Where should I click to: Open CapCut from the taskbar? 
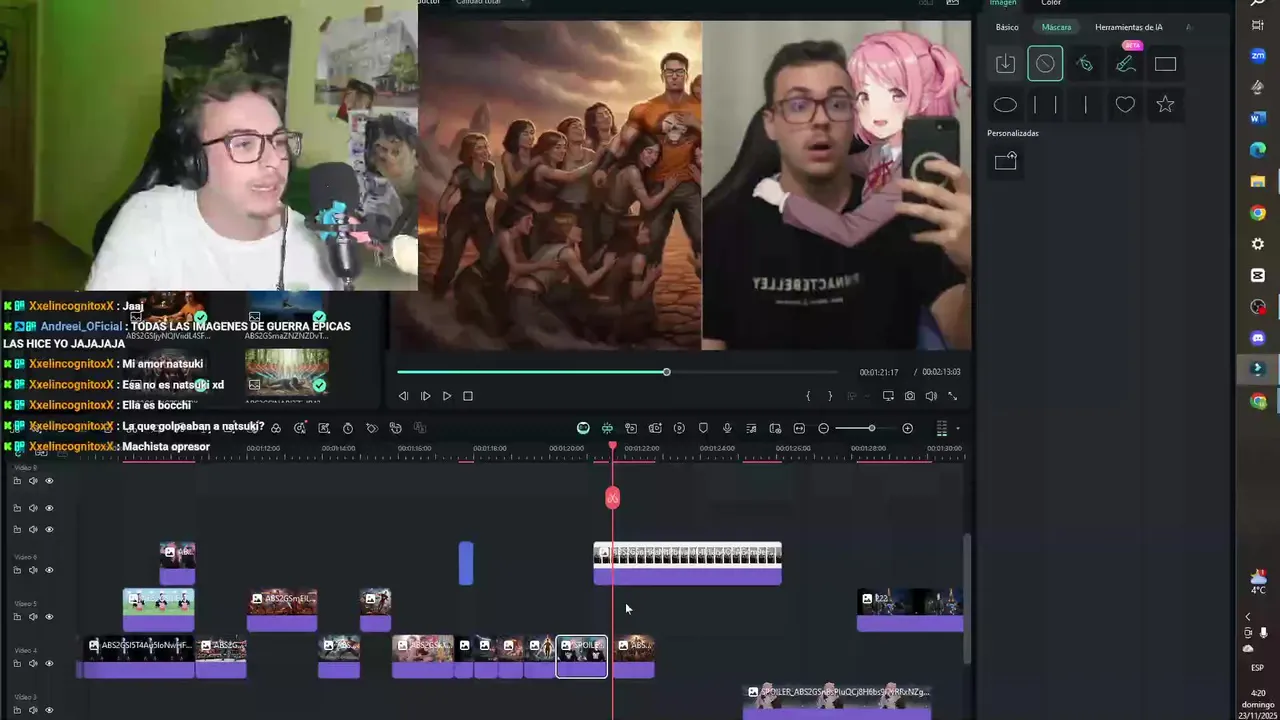[1258, 275]
